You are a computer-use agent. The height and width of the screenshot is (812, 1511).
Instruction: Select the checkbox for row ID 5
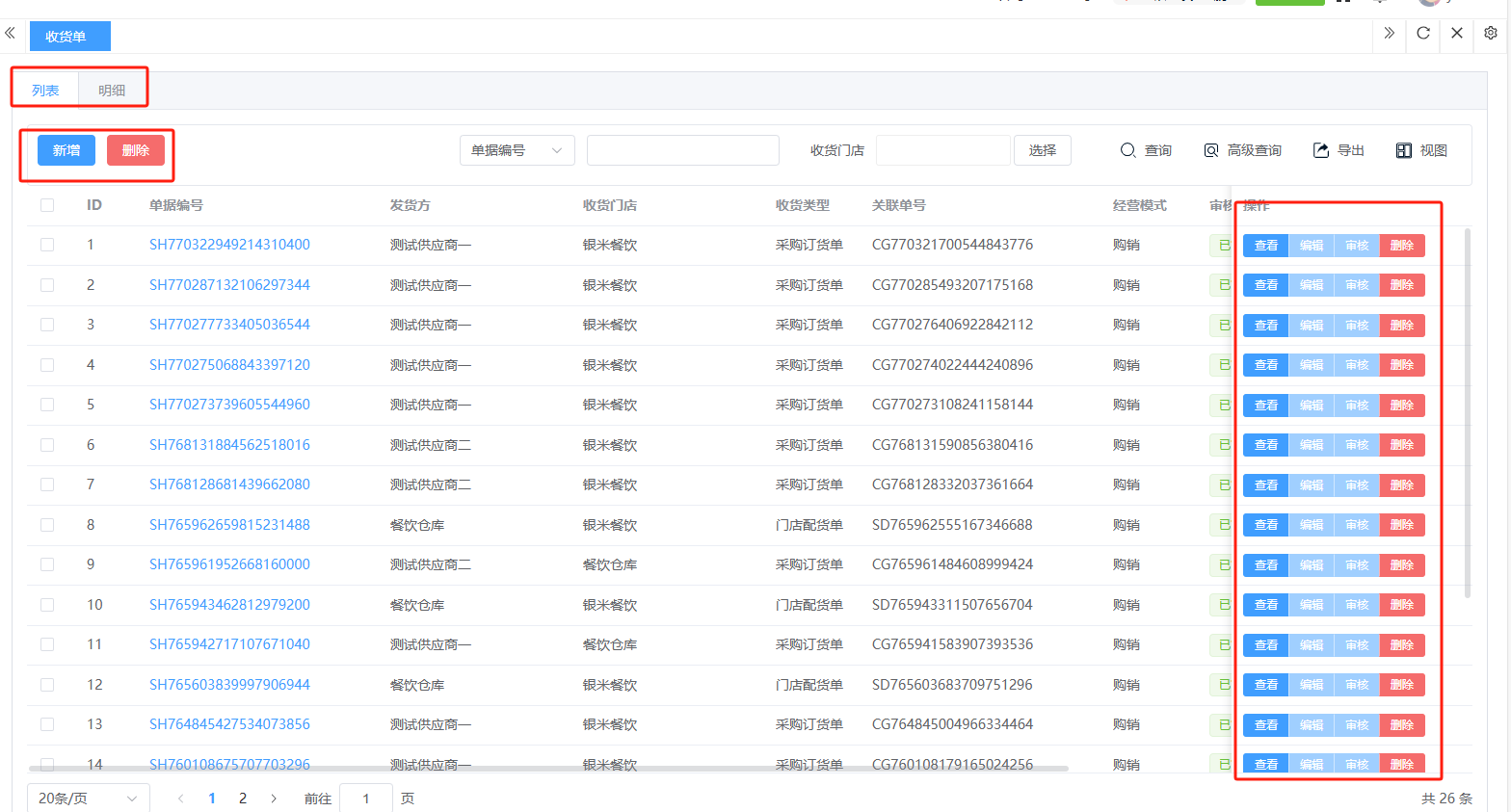pos(47,405)
